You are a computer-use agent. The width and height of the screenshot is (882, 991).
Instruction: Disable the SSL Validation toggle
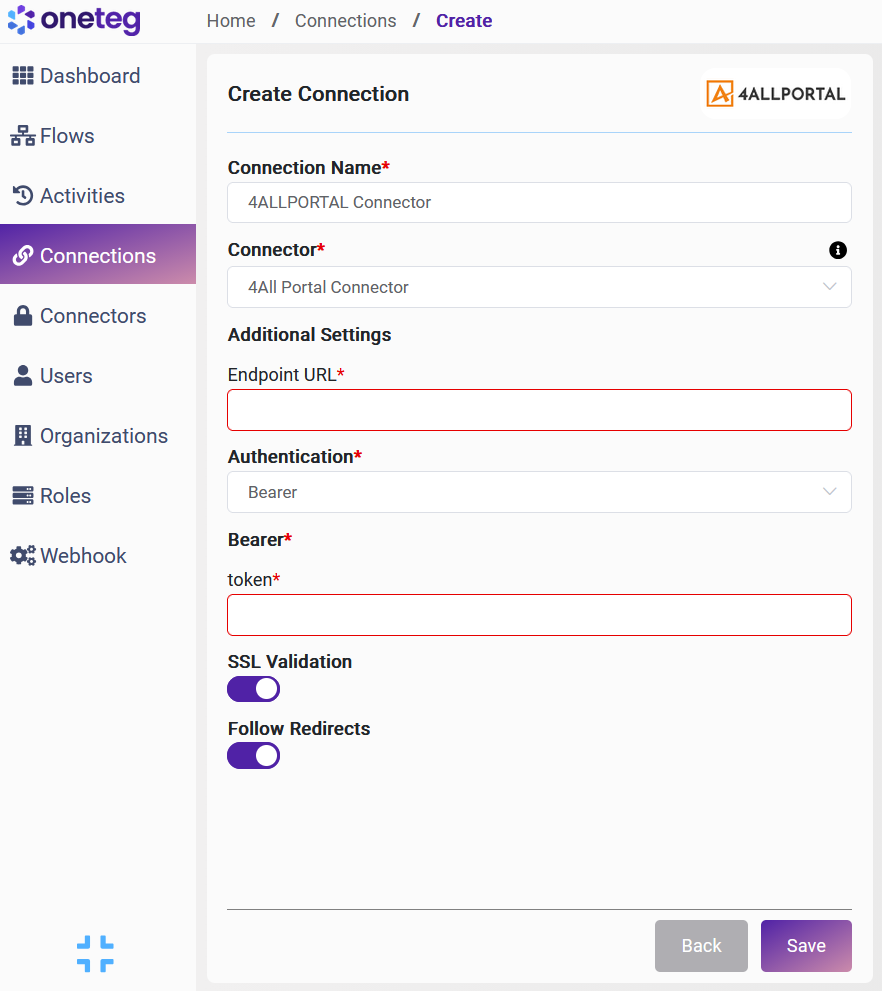254,689
